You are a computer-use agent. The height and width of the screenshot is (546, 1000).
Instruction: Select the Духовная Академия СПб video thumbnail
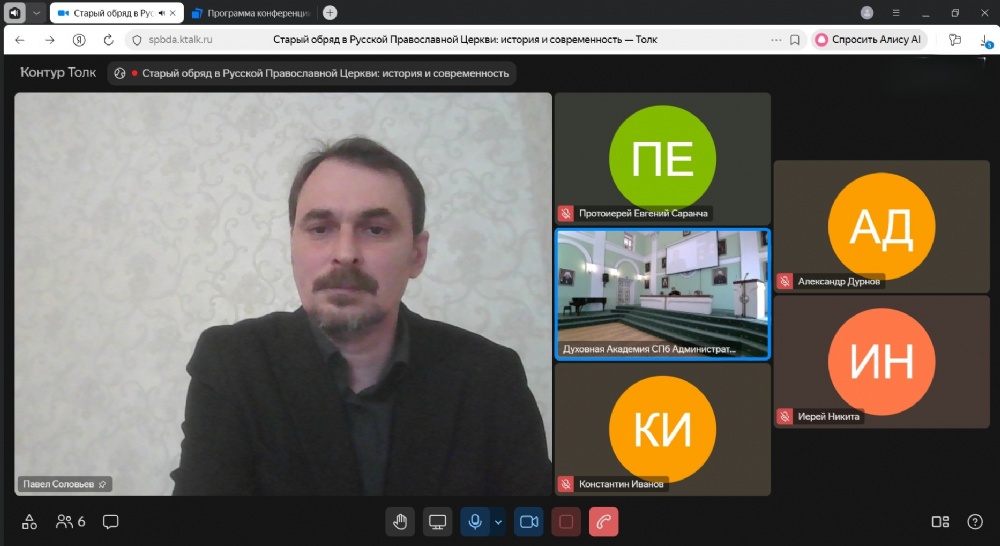(x=663, y=294)
